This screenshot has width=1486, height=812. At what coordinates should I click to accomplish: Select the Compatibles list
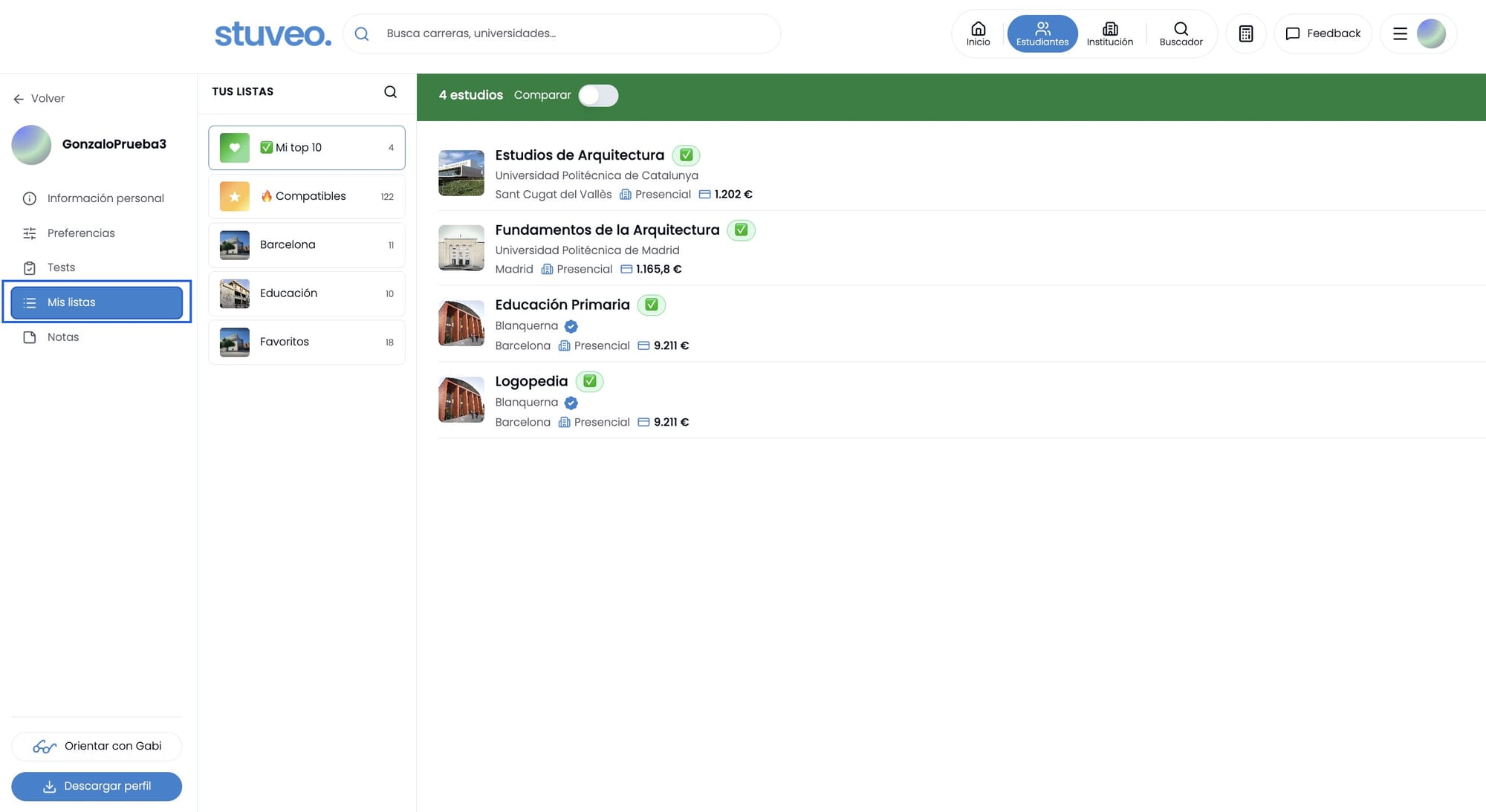[x=307, y=196]
